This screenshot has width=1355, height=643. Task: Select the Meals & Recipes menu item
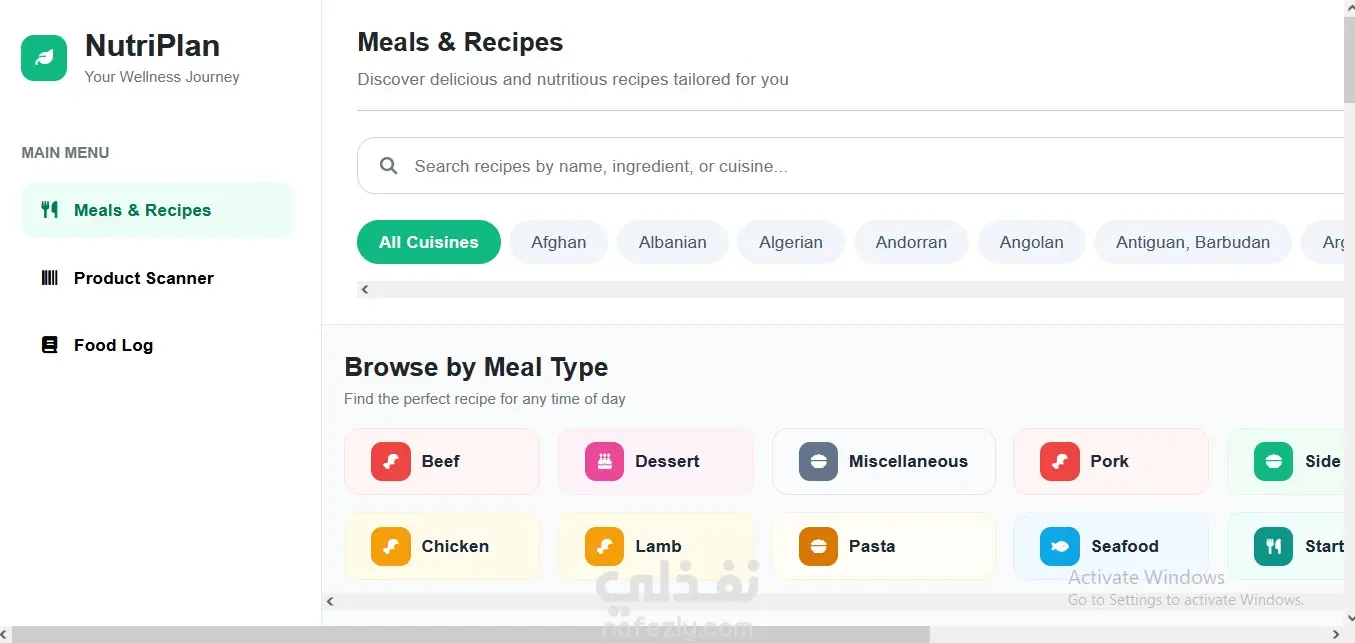[158, 210]
